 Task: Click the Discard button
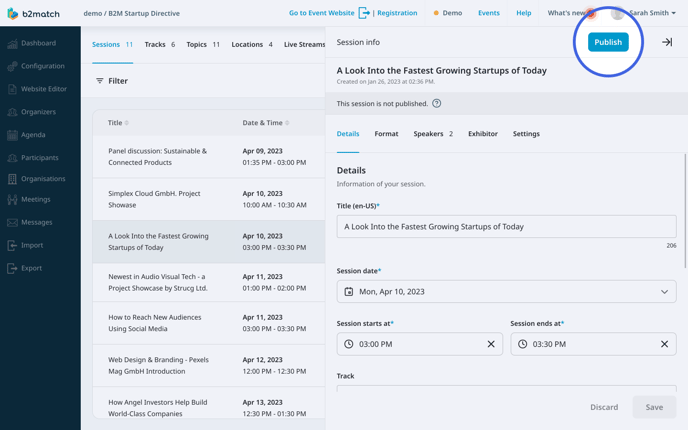[603, 407]
